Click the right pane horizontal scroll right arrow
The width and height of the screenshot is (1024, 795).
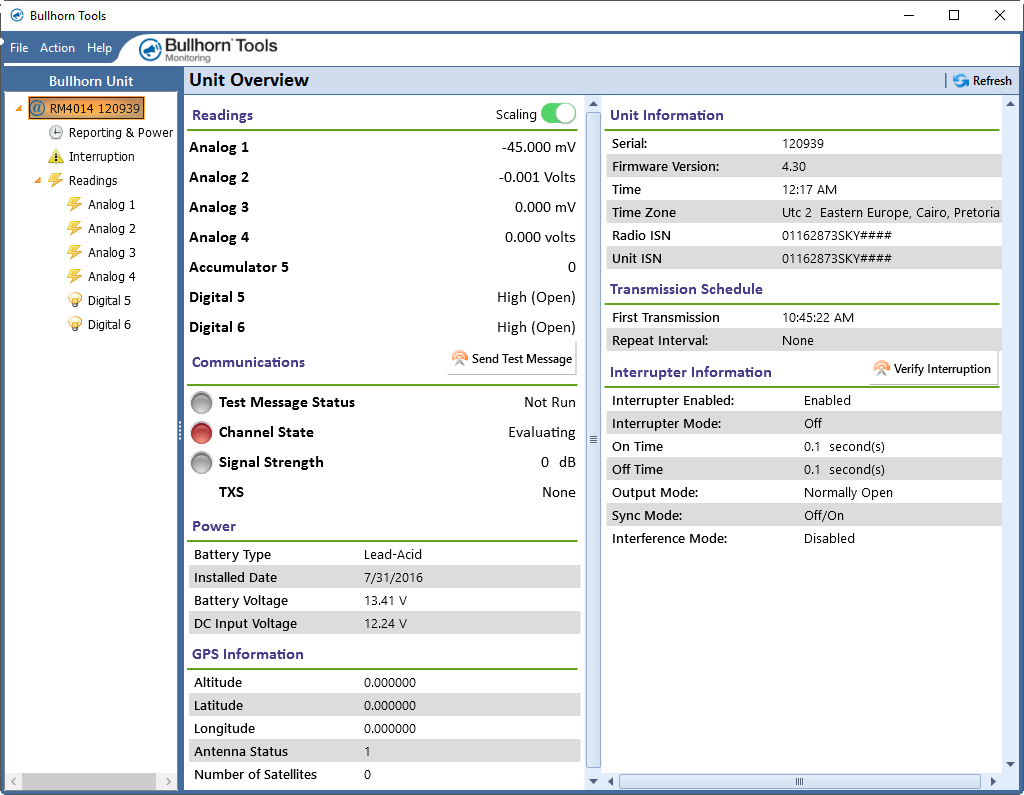click(993, 781)
